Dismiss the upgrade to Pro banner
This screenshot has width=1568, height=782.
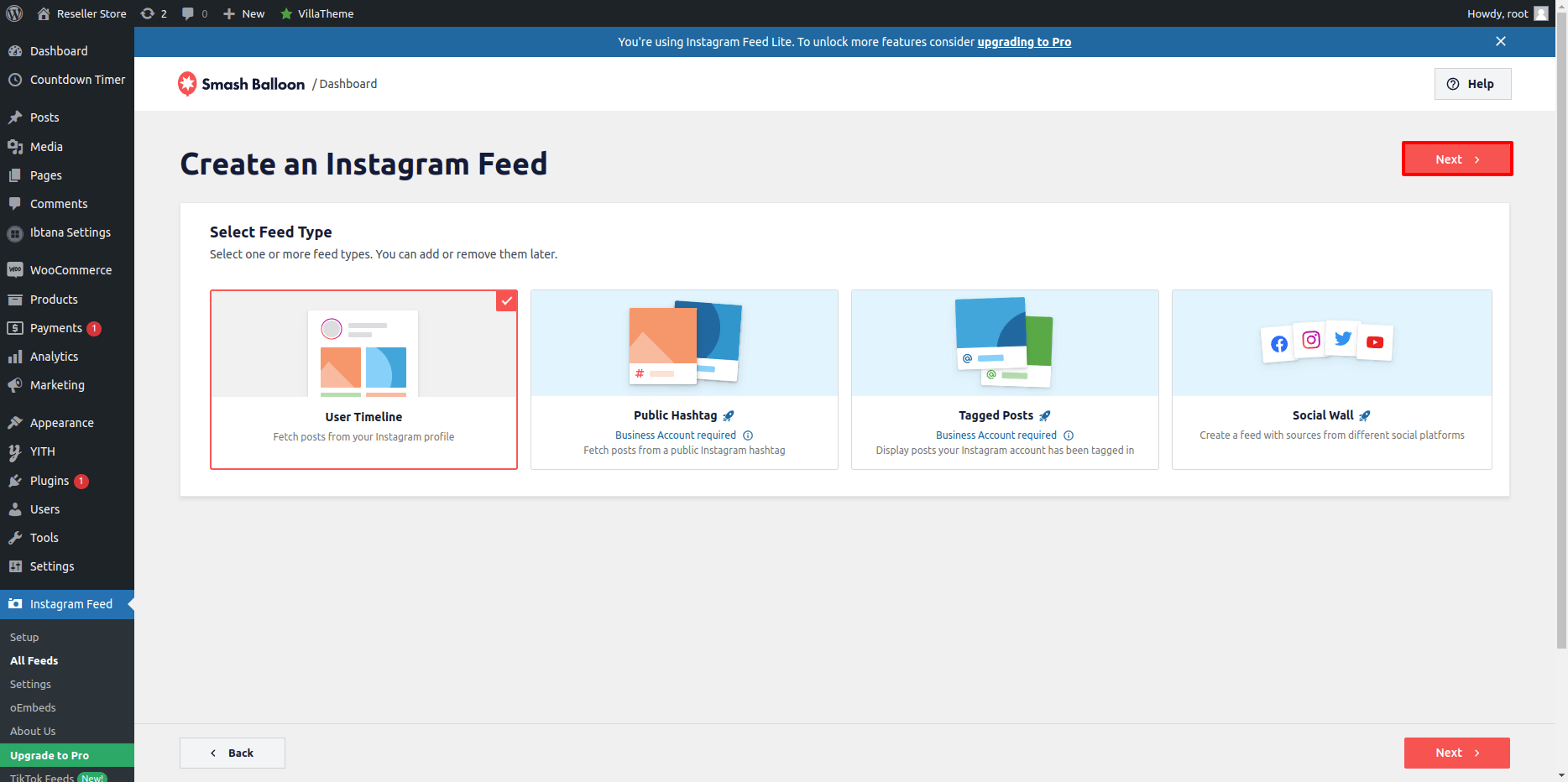[1501, 41]
